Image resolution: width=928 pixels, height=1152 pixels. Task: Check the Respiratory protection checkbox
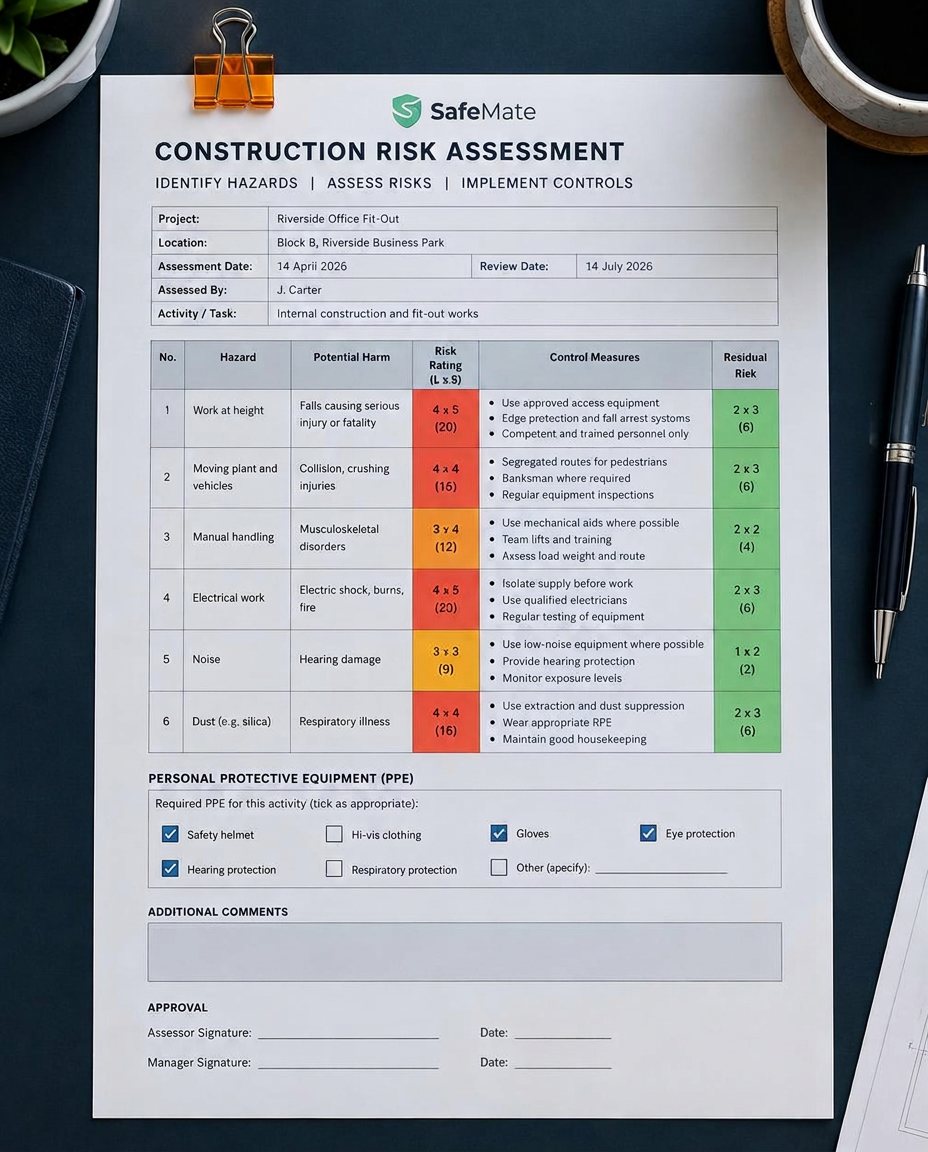334,868
